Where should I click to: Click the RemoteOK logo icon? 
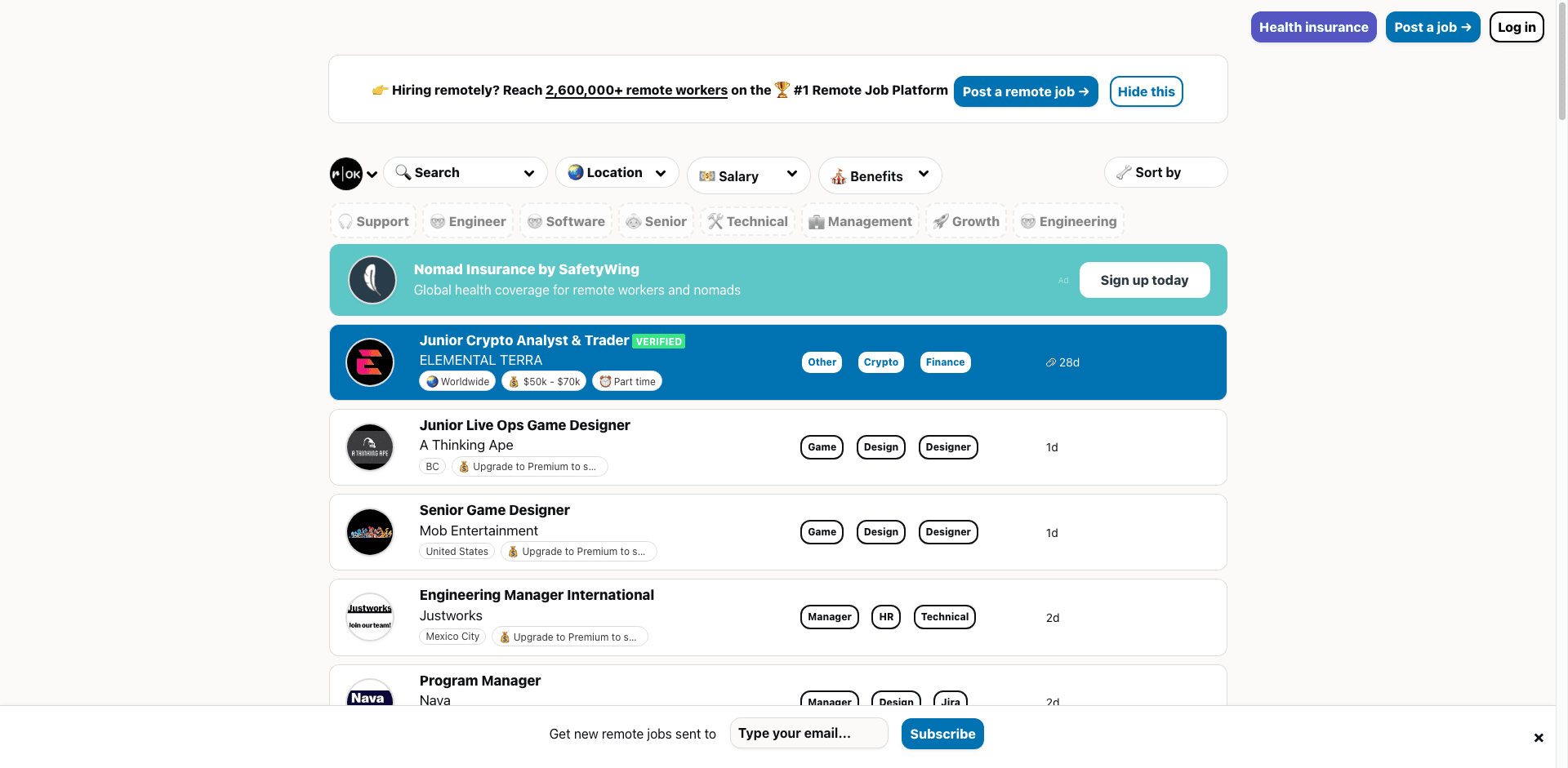345,173
